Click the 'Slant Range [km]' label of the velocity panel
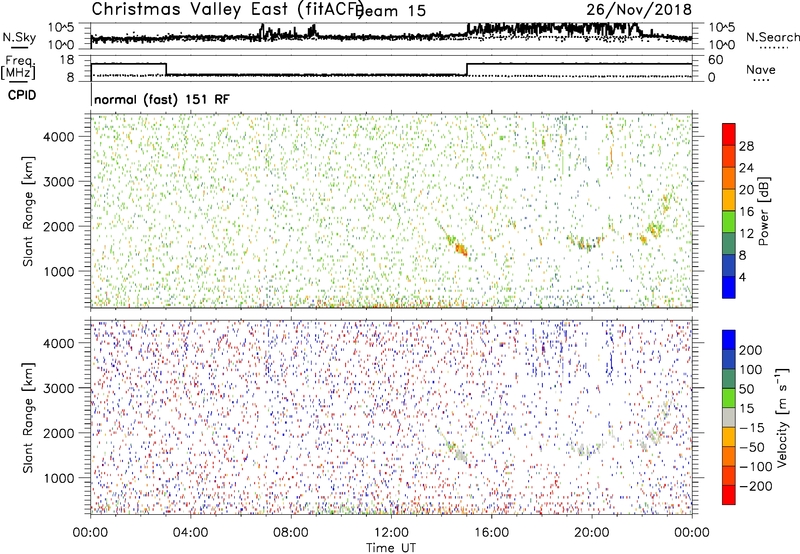Screen dimensions: 800x554 click(28, 418)
